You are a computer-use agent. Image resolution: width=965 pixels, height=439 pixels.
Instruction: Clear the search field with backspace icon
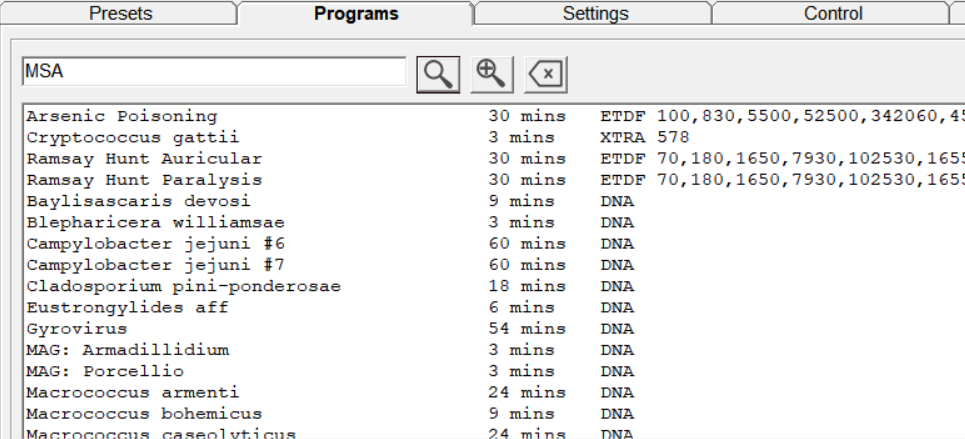(546, 73)
